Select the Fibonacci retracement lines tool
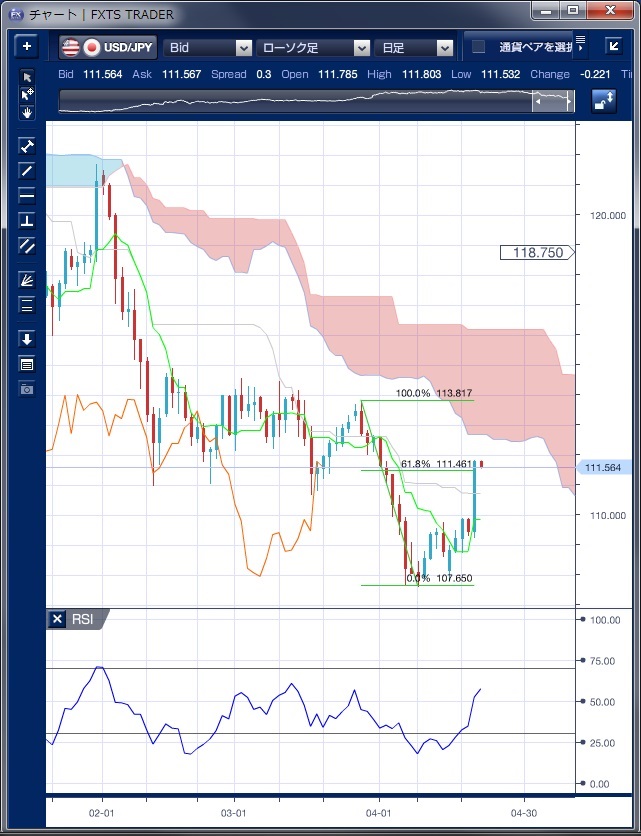641x836 pixels. 27,305
